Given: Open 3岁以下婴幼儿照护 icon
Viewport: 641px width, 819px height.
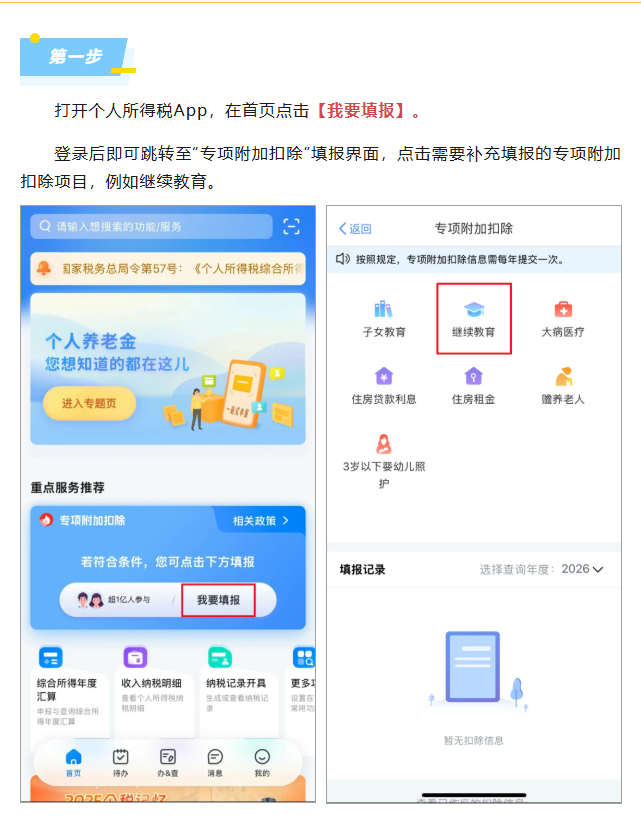Looking at the screenshot, I should 384,444.
